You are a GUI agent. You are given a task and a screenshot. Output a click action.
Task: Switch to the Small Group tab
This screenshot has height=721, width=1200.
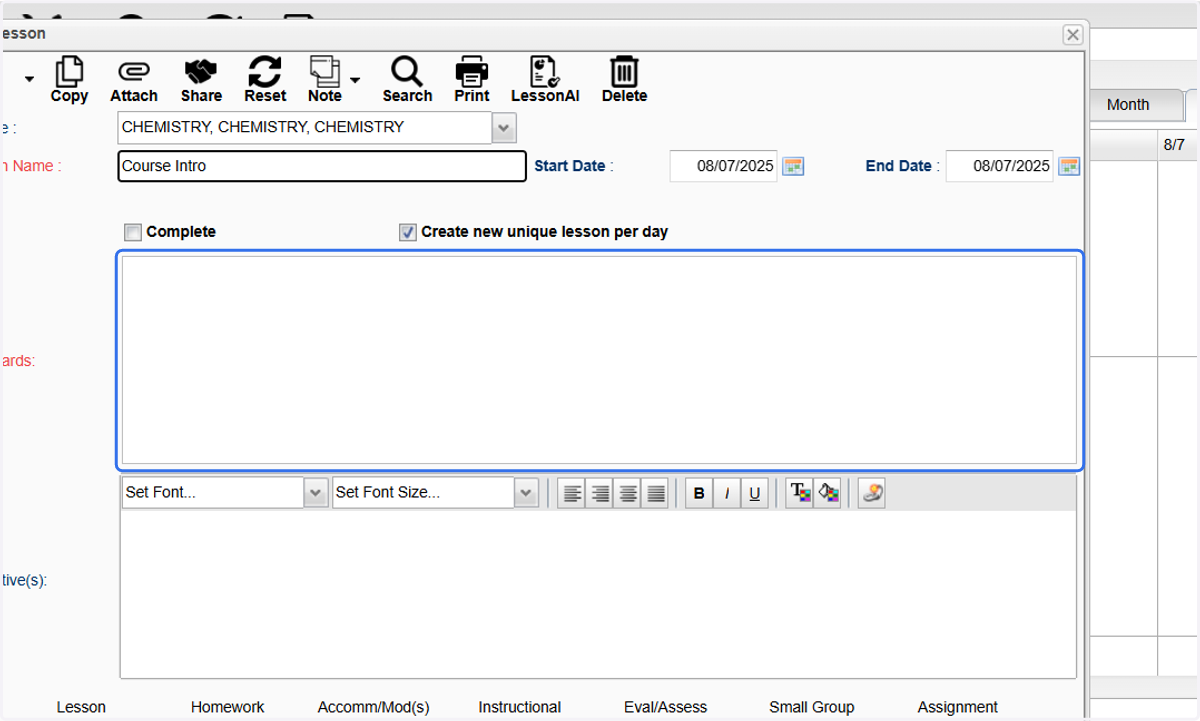tap(812, 707)
